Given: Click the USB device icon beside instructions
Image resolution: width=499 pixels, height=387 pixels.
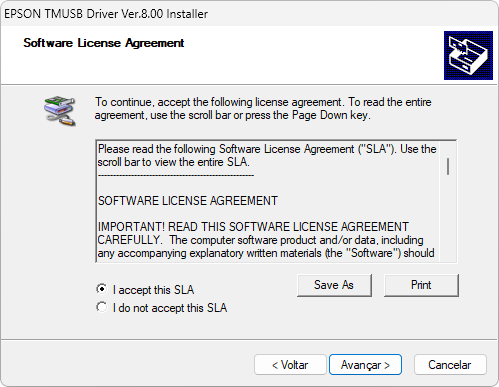Looking at the screenshot, I should pyautogui.click(x=60, y=111).
